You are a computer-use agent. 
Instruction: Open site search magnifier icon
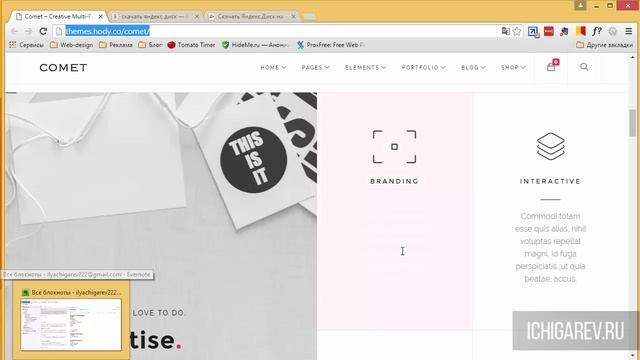[x=584, y=67]
